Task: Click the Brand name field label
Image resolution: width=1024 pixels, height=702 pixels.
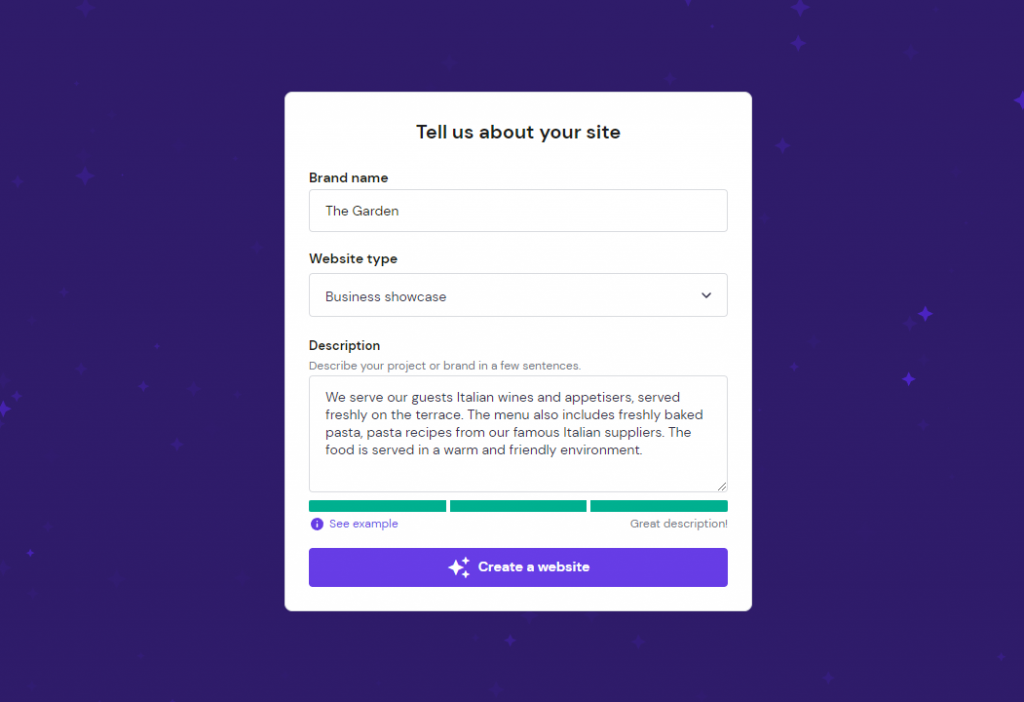Action: pyautogui.click(x=348, y=177)
